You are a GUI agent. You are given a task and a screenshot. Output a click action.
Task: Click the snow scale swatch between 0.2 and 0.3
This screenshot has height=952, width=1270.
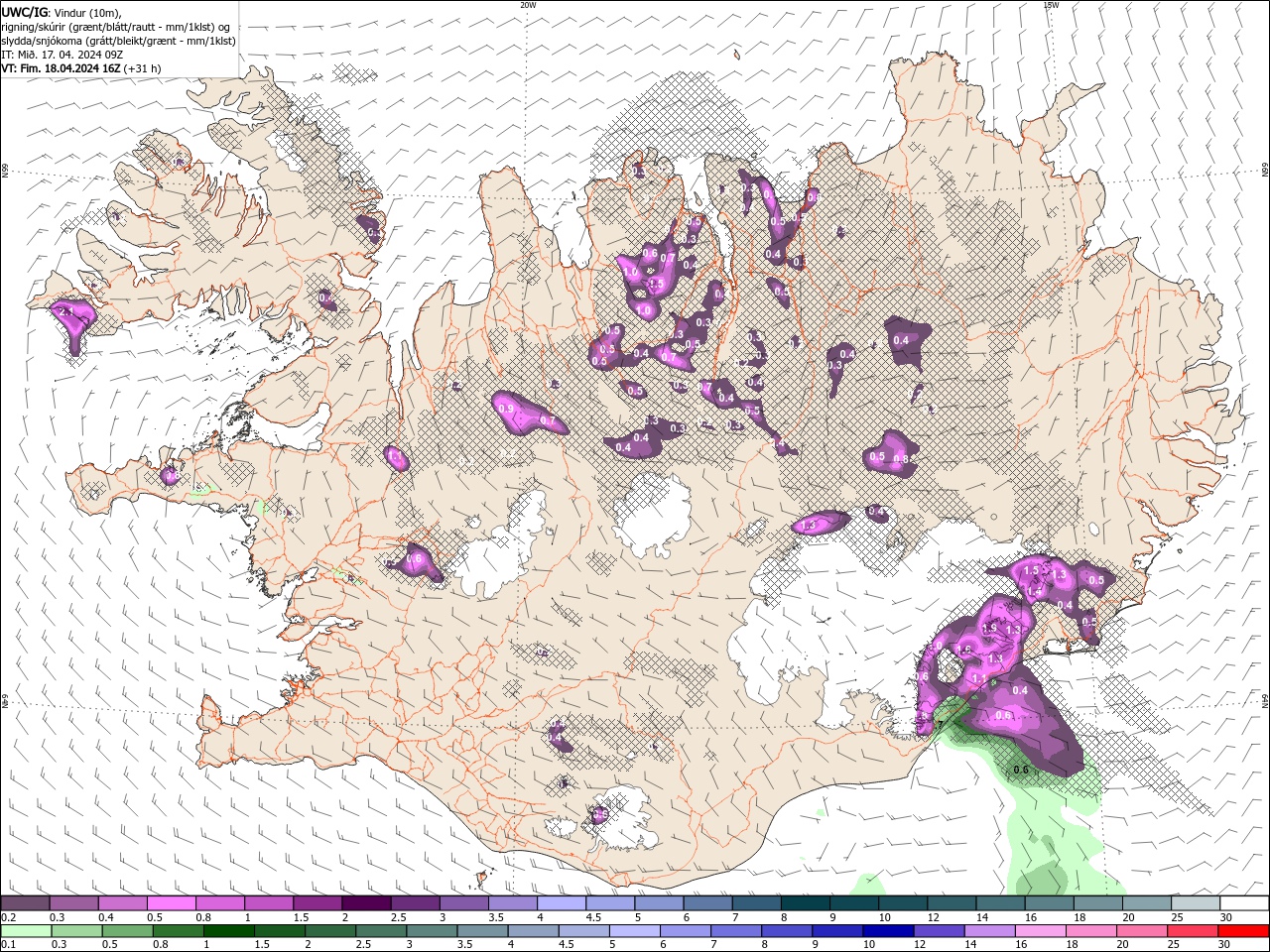pos(26,903)
